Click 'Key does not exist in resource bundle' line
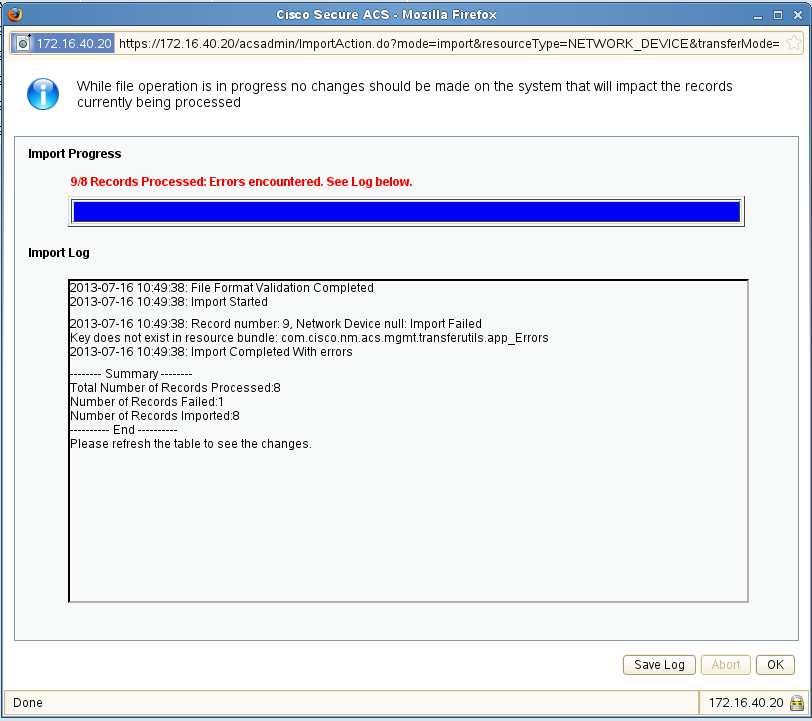Screen dimensions: 812x721 pyautogui.click(x=309, y=338)
